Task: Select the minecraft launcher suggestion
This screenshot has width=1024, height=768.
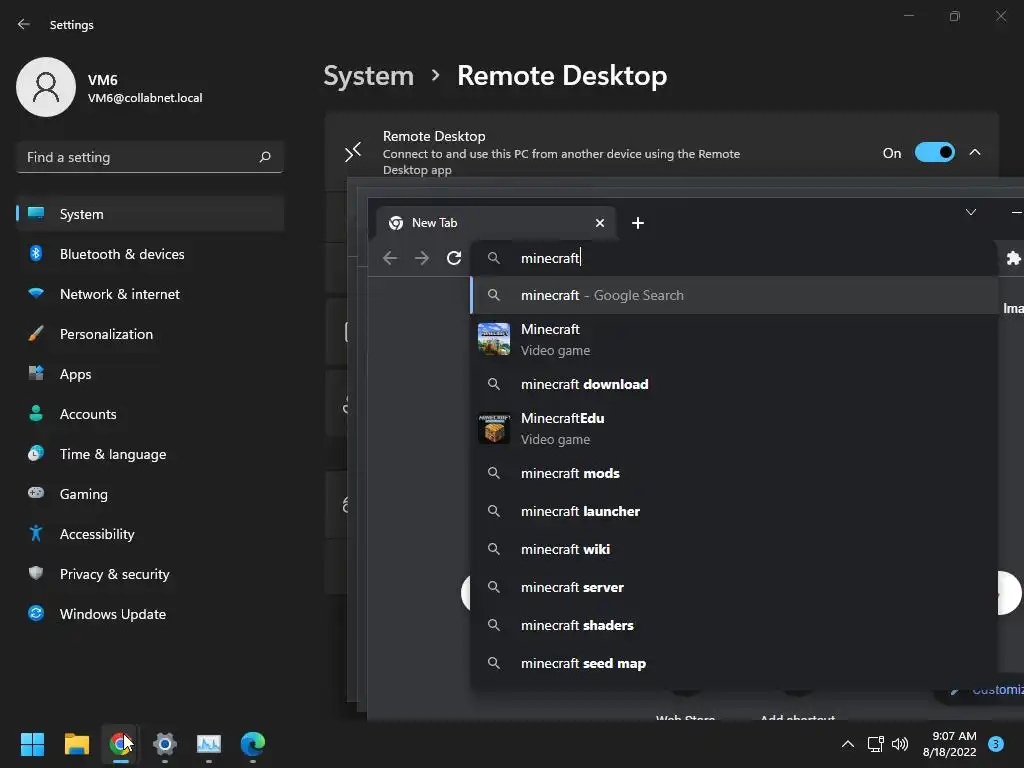Action: pyautogui.click(x=734, y=511)
